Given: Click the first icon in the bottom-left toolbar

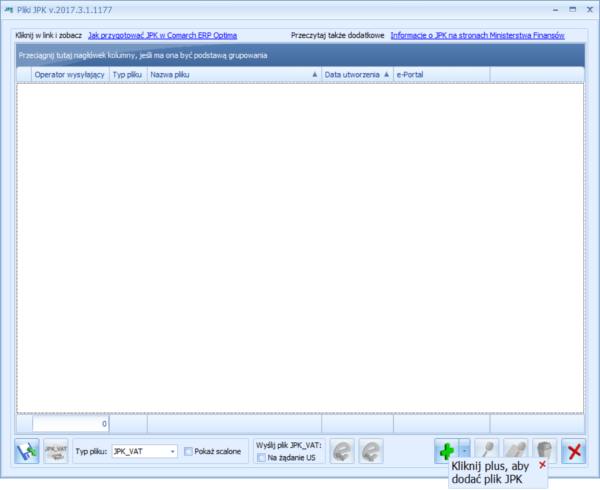Looking at the screenshot, I should [27, 451].
